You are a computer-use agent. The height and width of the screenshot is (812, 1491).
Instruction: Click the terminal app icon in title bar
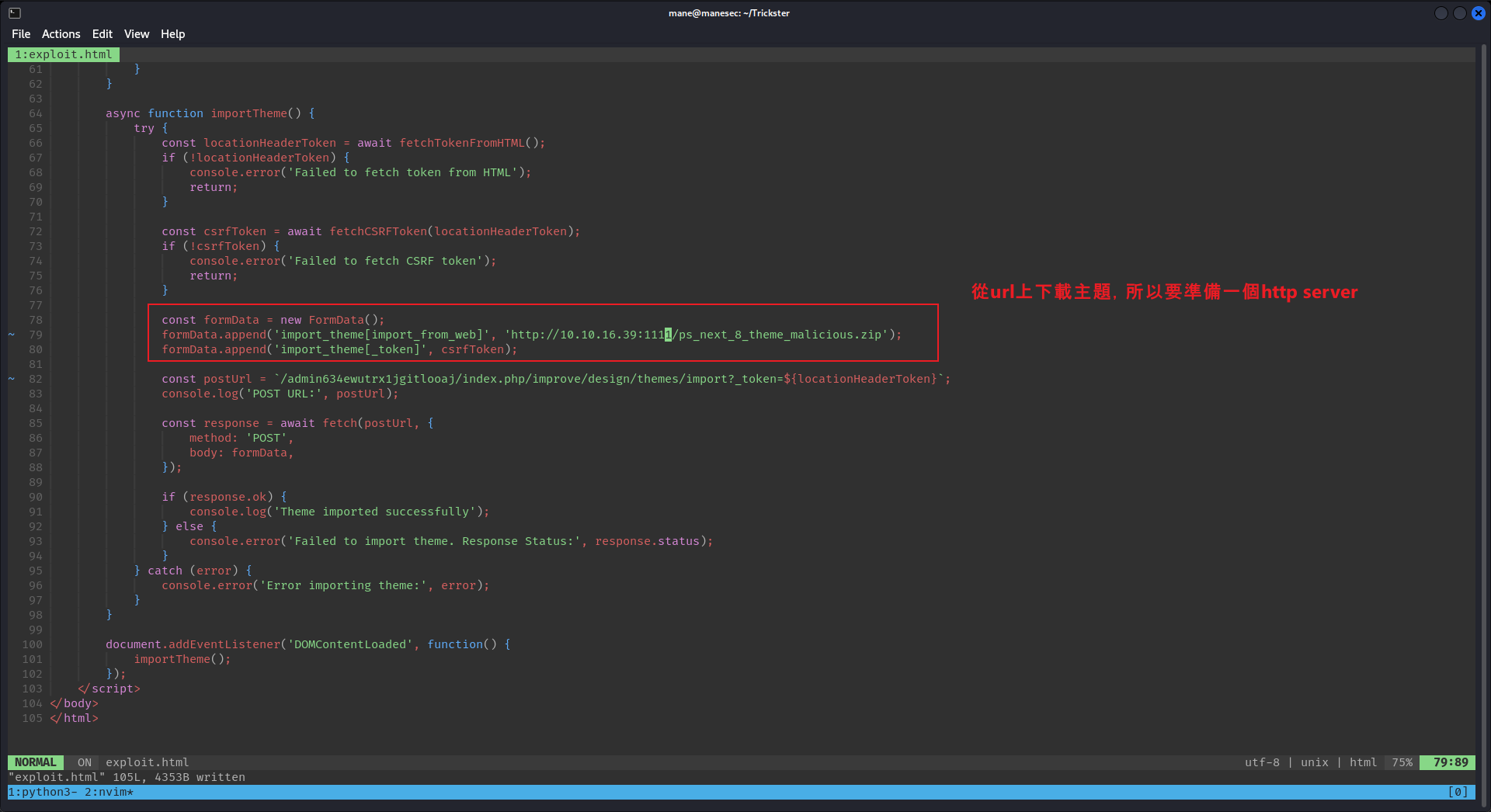click(15, 13)
